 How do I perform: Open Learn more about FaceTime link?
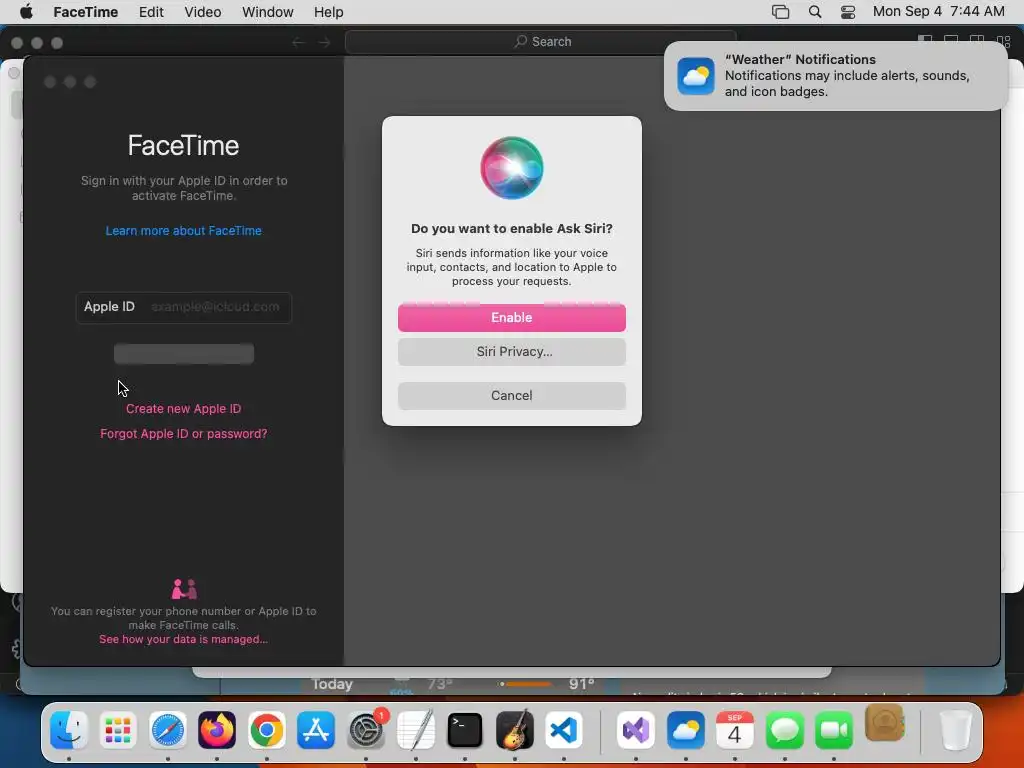coord(184,231)
